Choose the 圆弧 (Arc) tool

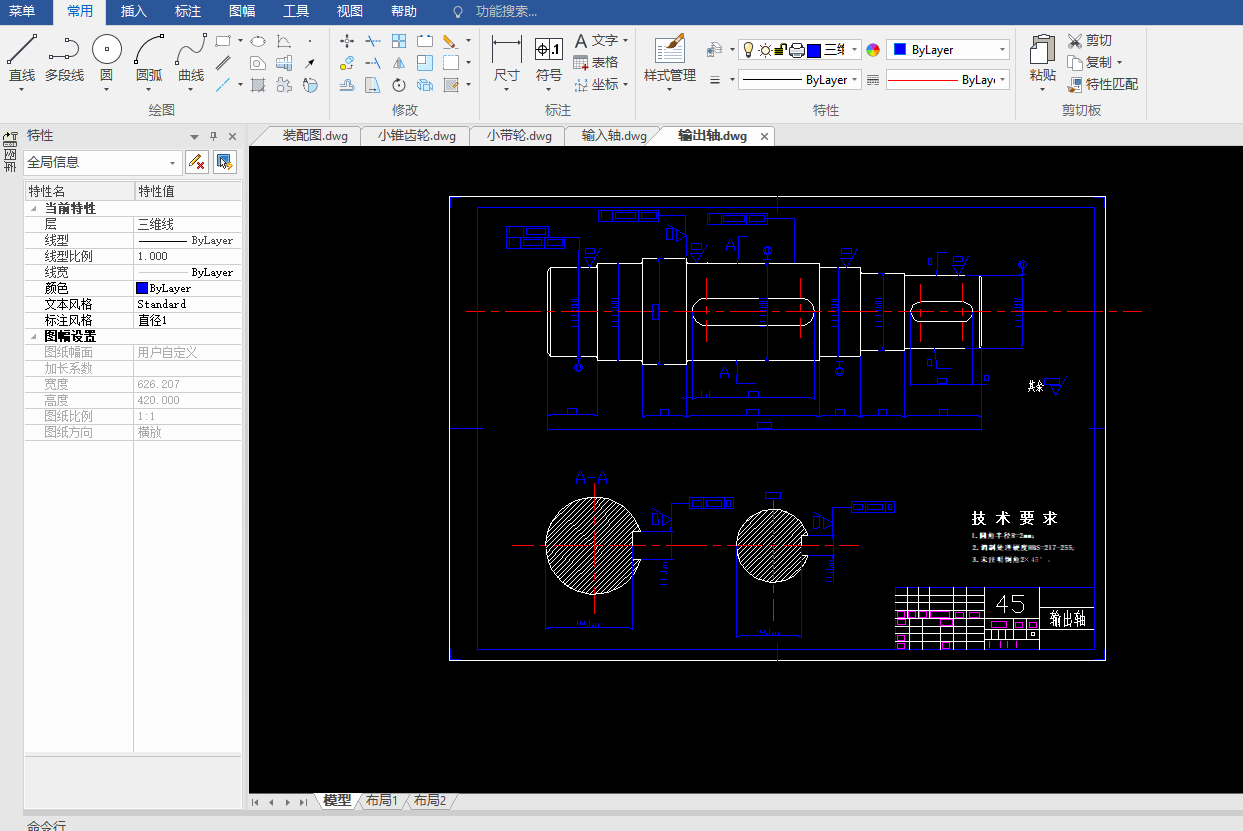pyautogui.click(x=149, y=58)
